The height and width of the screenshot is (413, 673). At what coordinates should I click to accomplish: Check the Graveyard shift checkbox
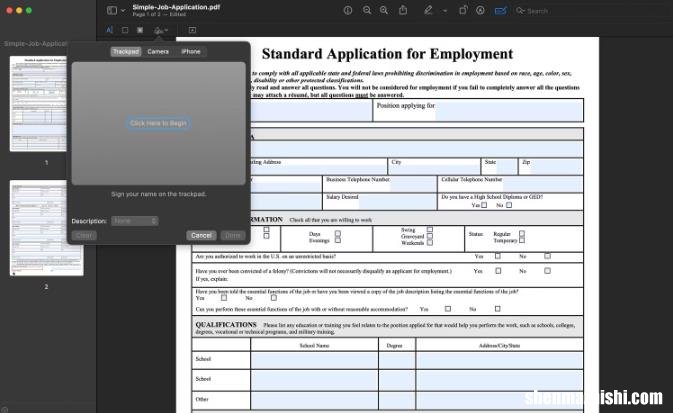pyautogui.click(x=430, y=236)
